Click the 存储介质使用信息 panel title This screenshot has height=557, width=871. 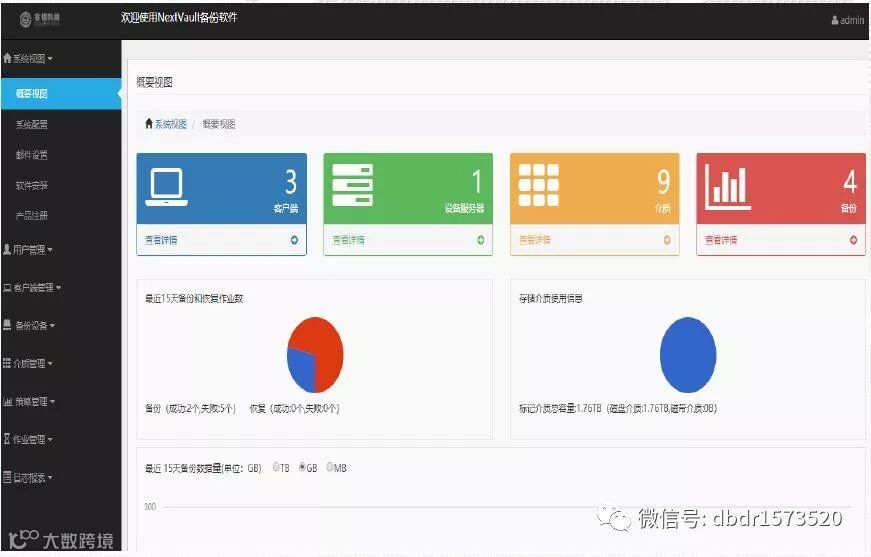click(550, 299)
